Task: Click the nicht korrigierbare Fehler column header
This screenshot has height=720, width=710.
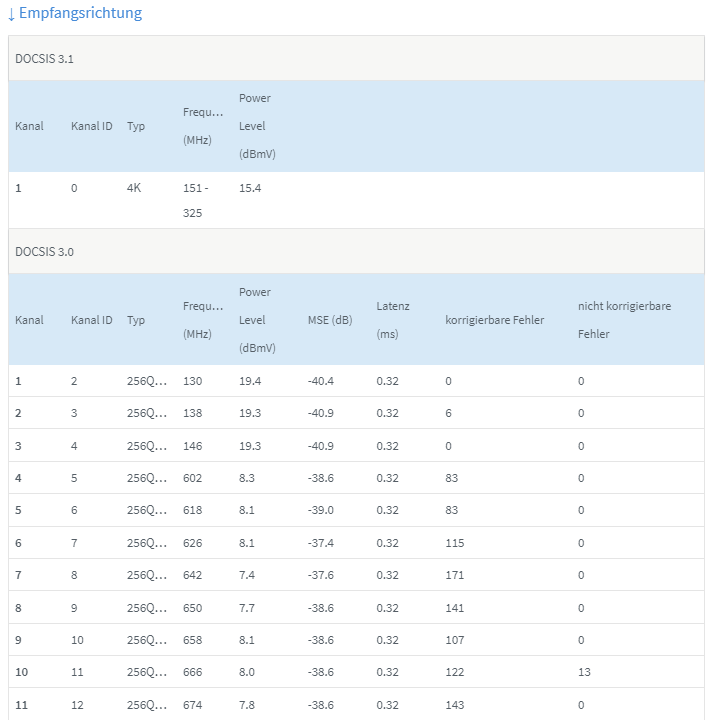Action: click(624, 319)
